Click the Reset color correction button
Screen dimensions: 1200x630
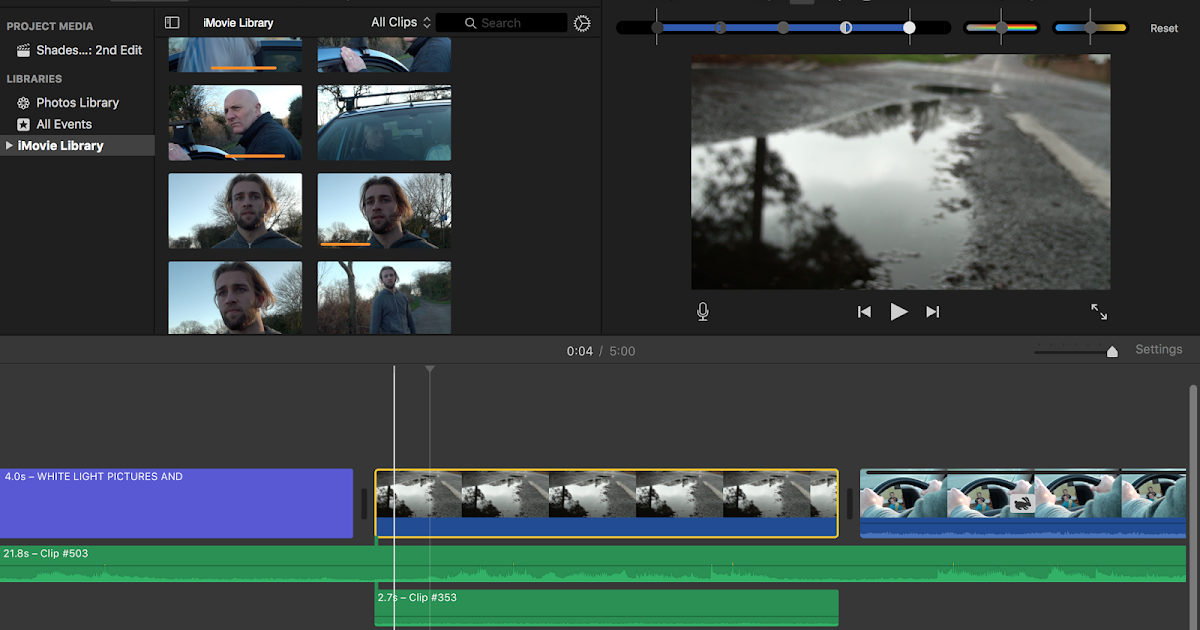[1163, 28]
